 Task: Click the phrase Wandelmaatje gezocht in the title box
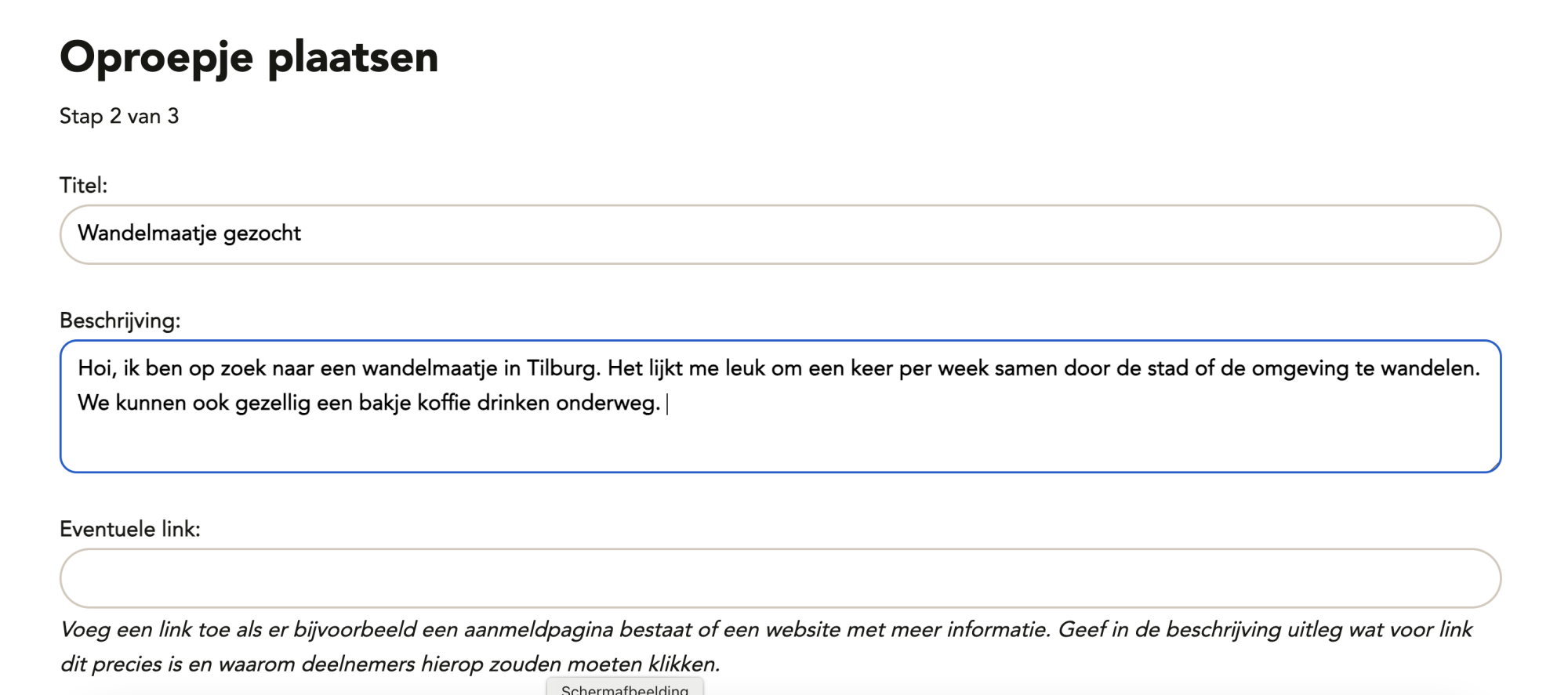point(189,233)
